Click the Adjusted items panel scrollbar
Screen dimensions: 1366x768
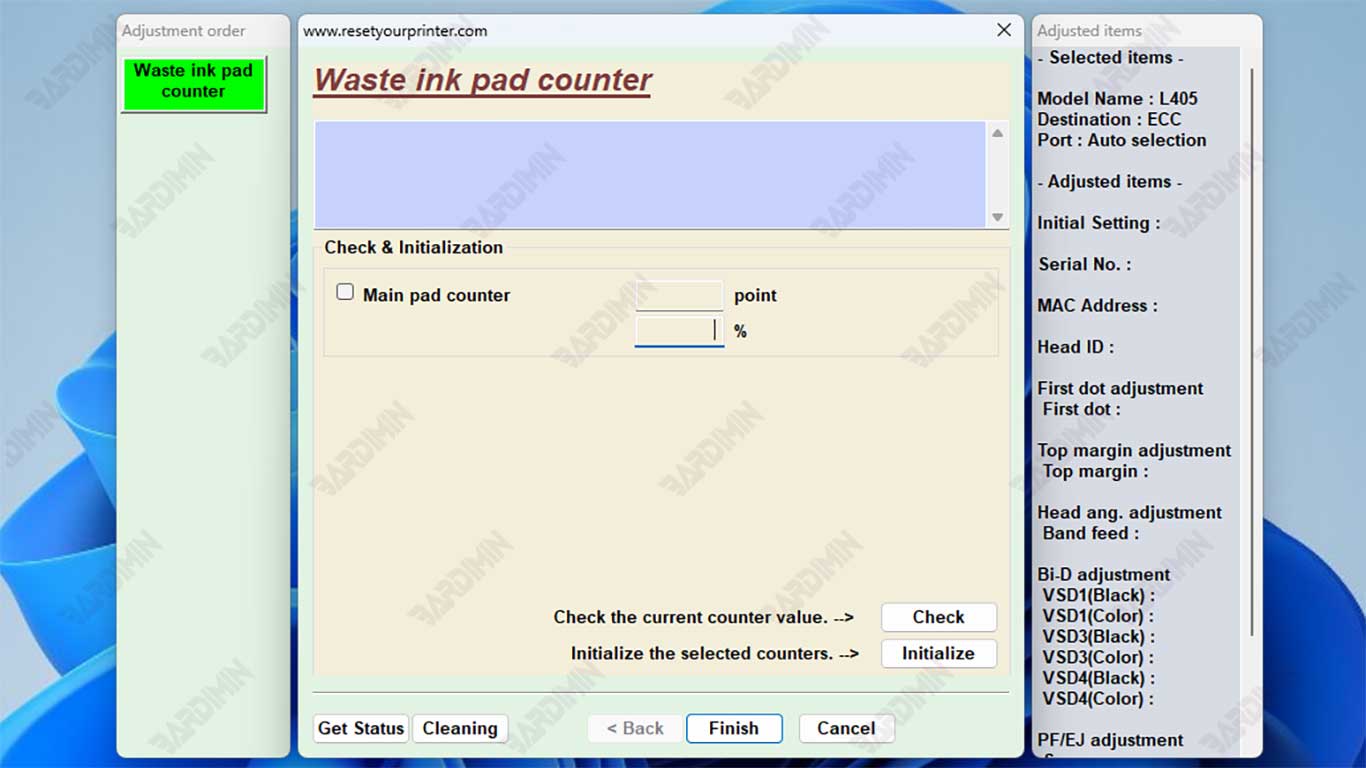point(1251,350)
